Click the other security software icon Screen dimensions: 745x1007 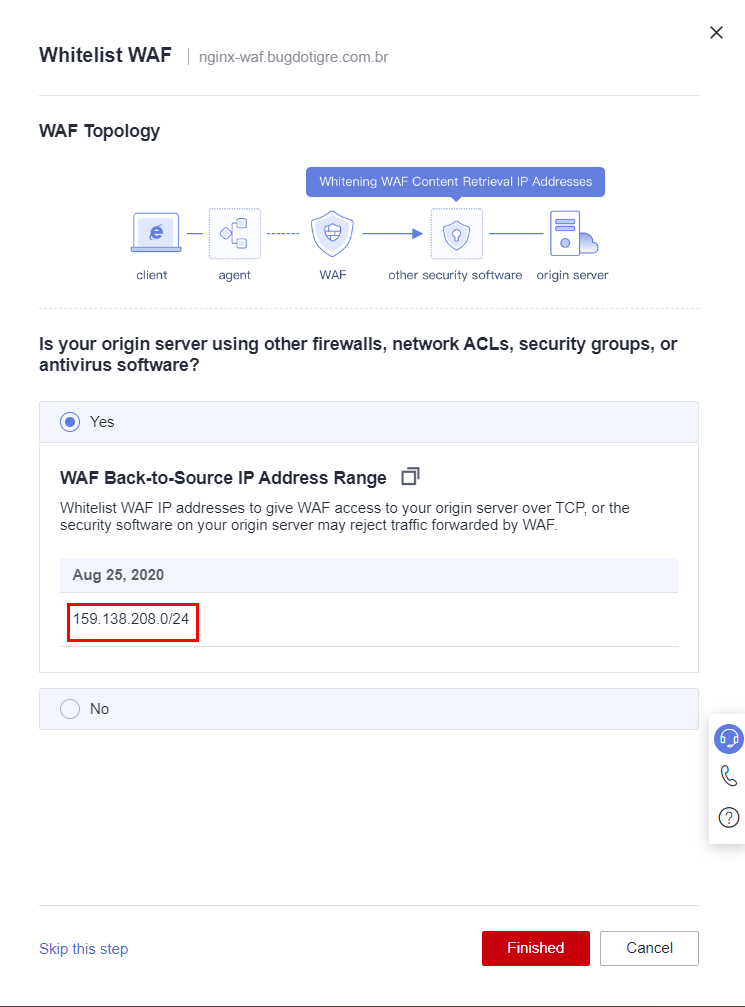pyautogui.click(x=456, y=234)
